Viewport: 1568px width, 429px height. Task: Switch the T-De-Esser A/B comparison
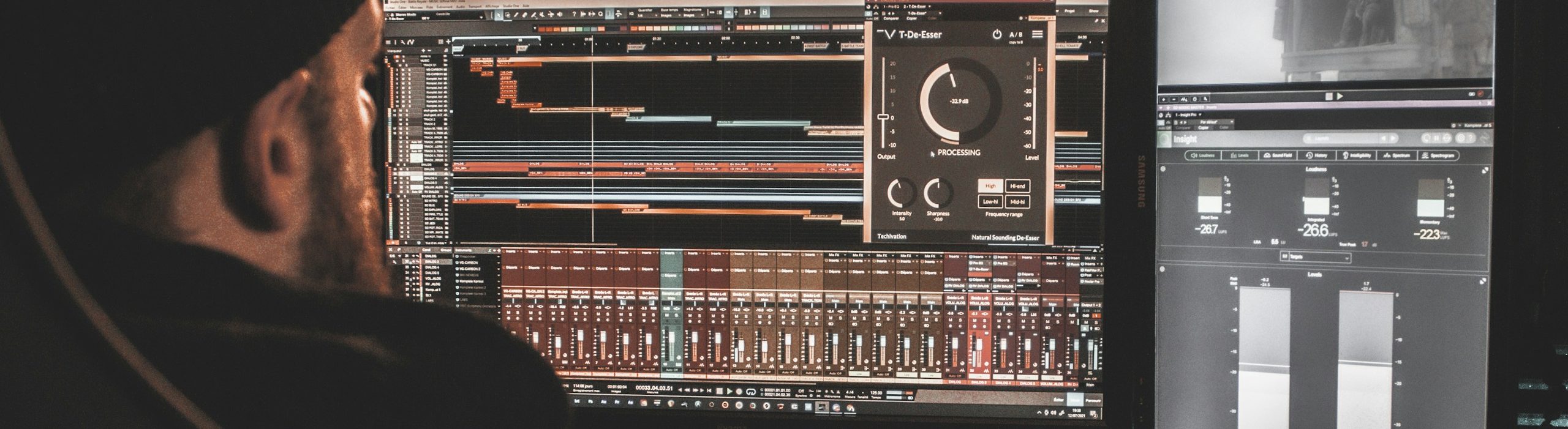coord(1016,34)
